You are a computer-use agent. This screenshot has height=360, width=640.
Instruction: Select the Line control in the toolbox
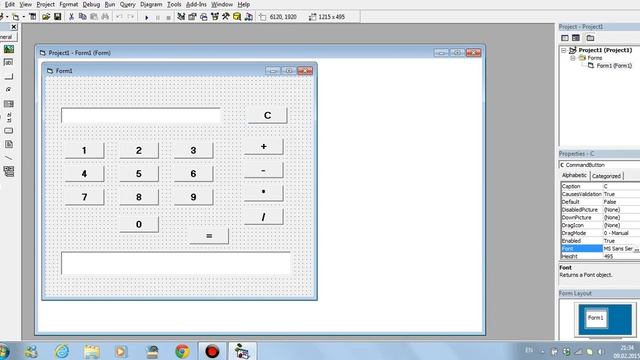[9, 158]
